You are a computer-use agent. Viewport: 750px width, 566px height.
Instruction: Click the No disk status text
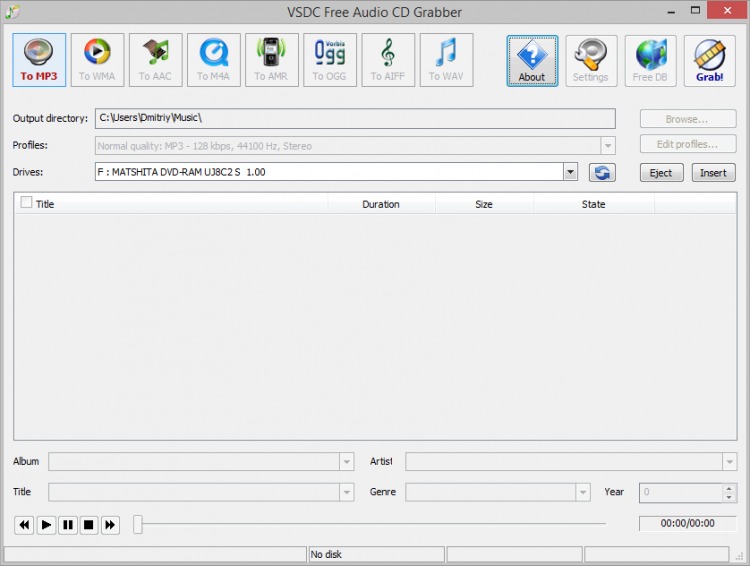click(x=326, y=555)
